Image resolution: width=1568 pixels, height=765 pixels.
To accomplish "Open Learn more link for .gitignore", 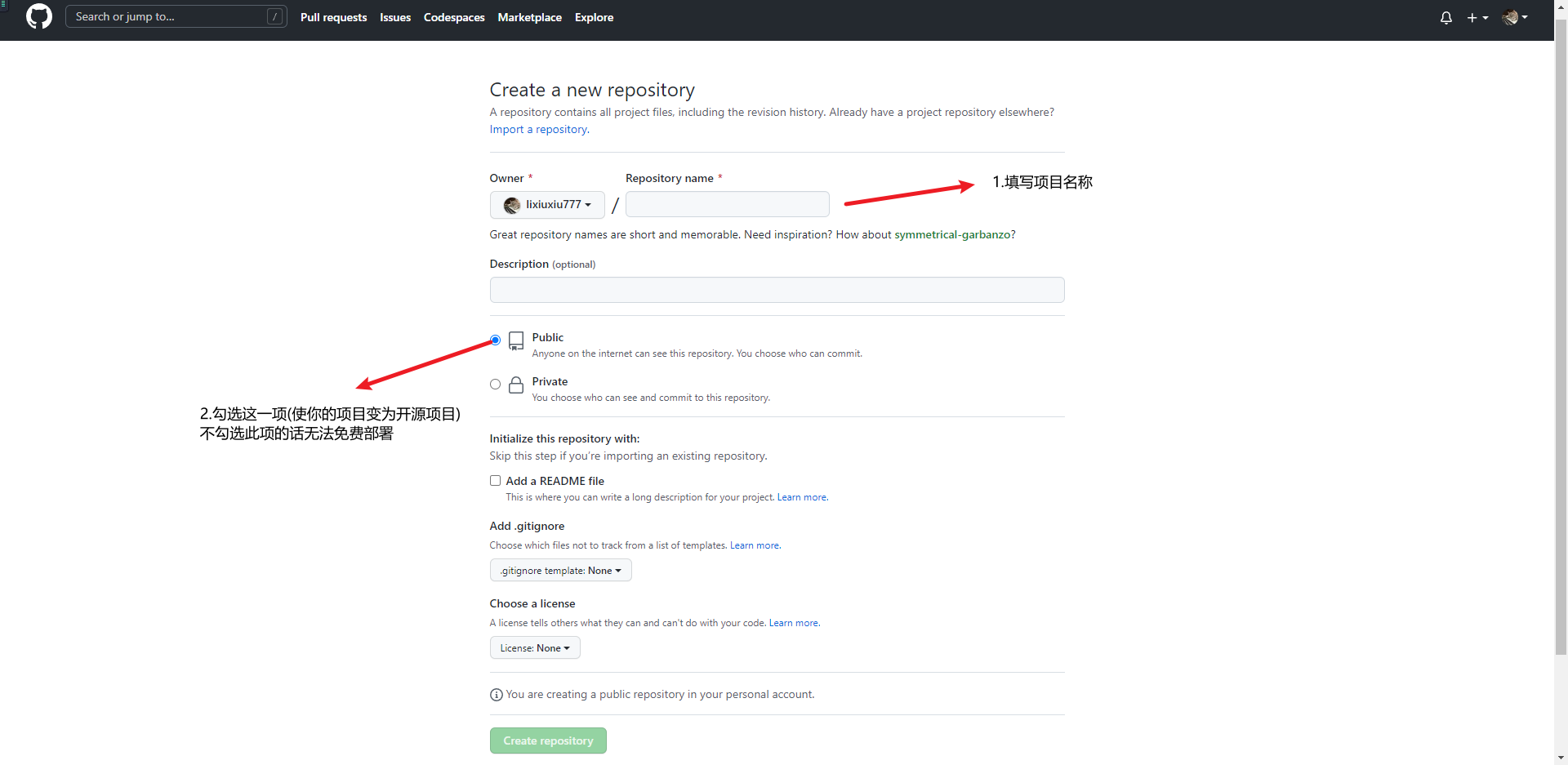I will point(755,545).
